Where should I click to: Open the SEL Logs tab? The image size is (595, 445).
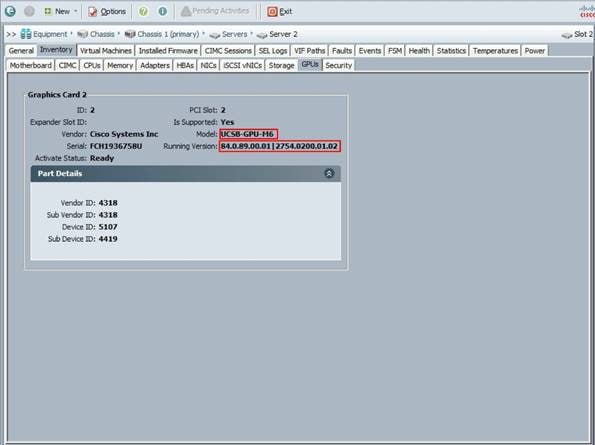(273, 51)
